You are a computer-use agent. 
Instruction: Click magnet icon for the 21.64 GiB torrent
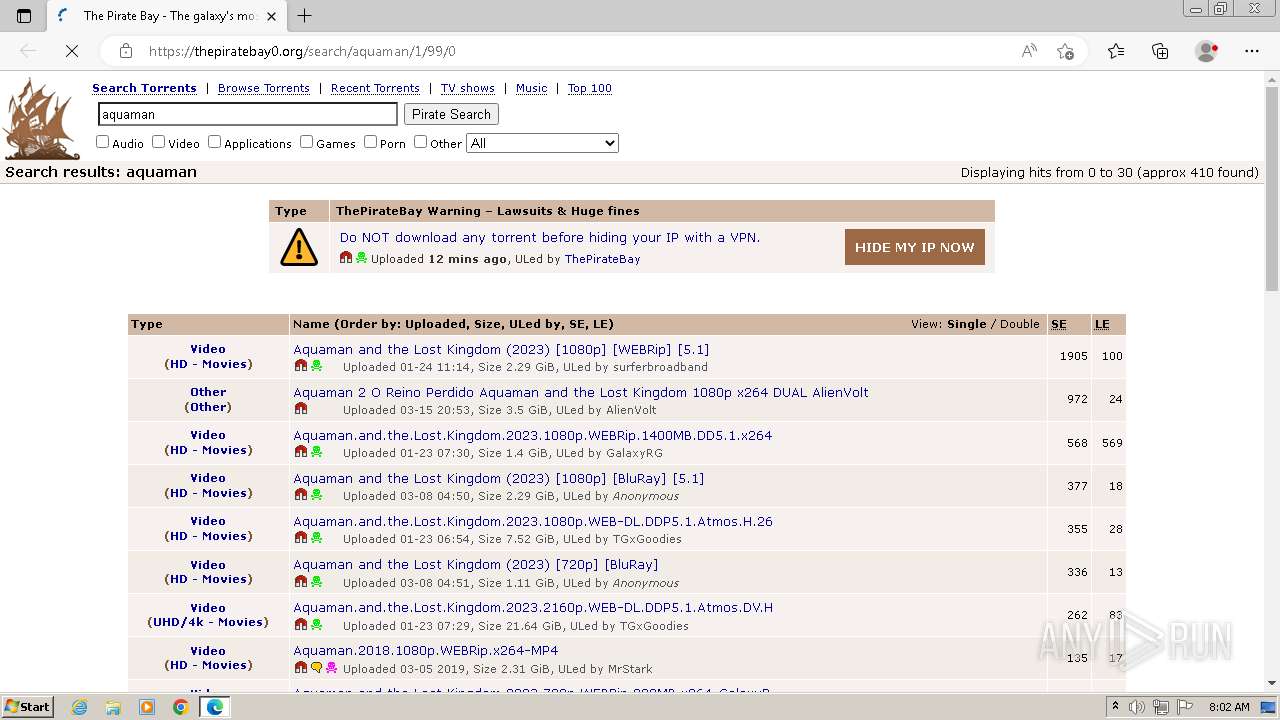[x=301, y=625]
